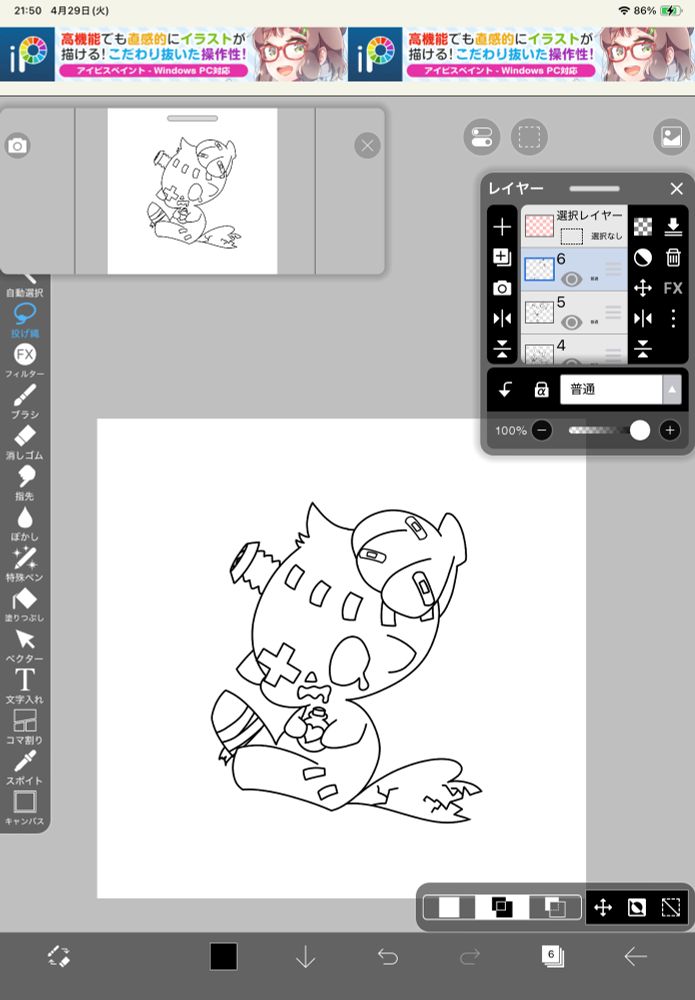This screenshot has width=695, height=1000.
Task: Open the toggle switches settings button
Action: pyautogui.click(x=482, y=136)
